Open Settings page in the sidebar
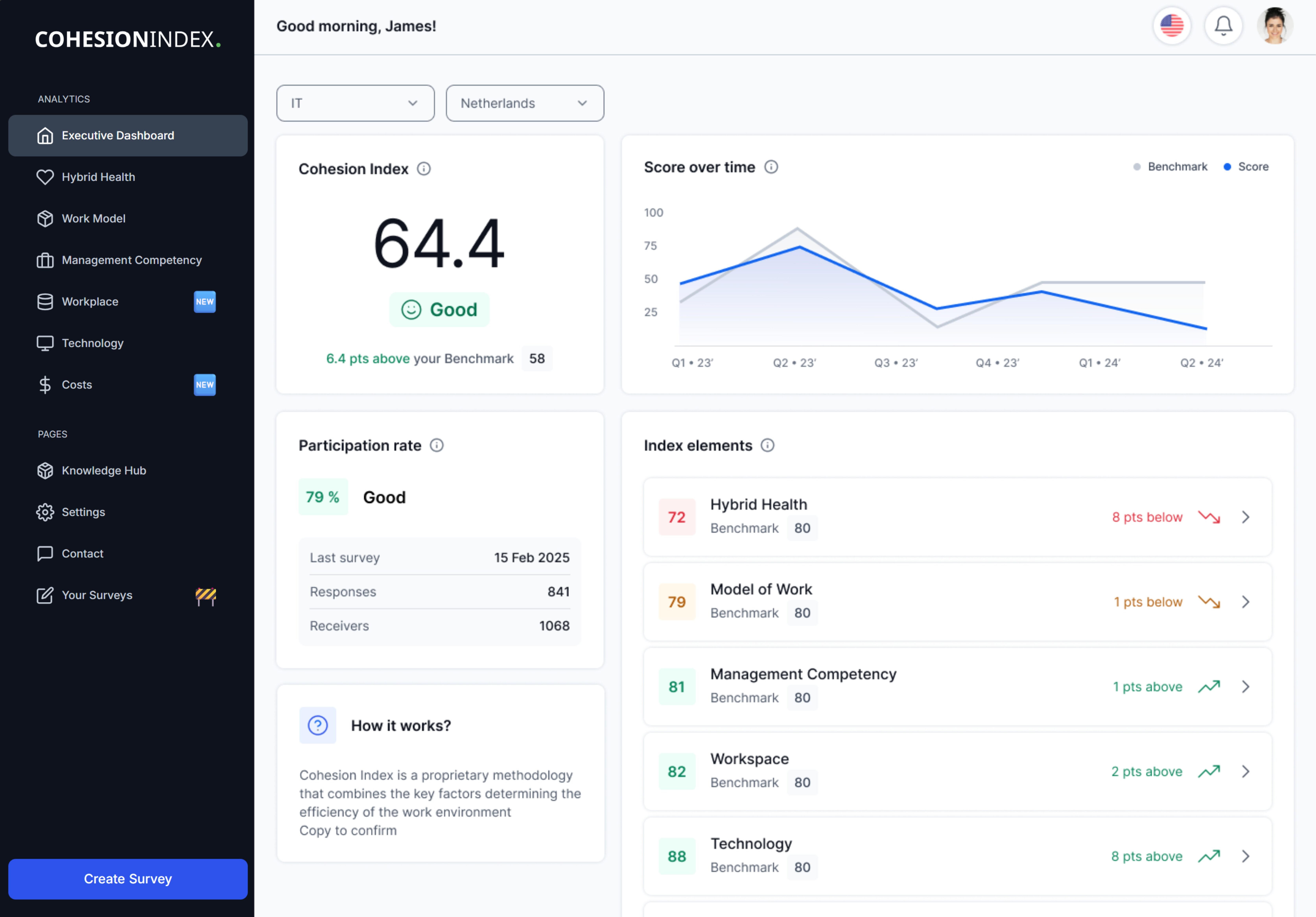1316x917 pixels. point(128,512)
